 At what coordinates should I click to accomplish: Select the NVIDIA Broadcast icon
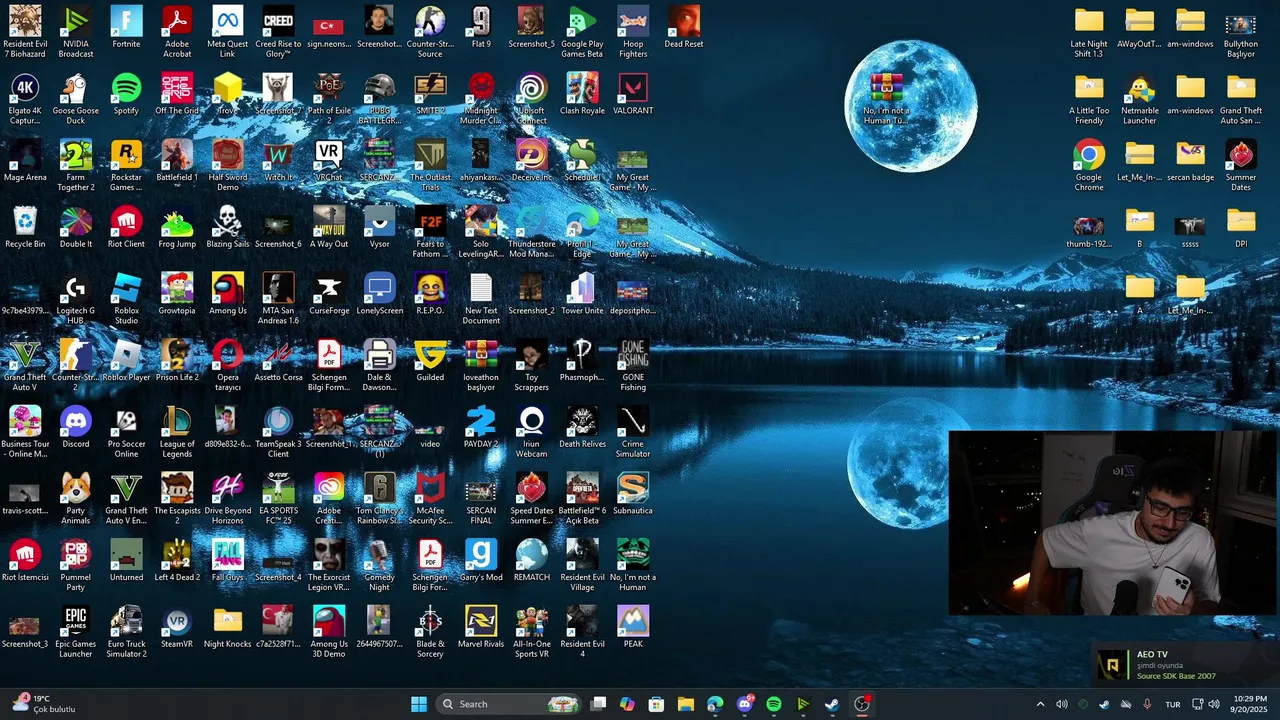pos(76,33)
